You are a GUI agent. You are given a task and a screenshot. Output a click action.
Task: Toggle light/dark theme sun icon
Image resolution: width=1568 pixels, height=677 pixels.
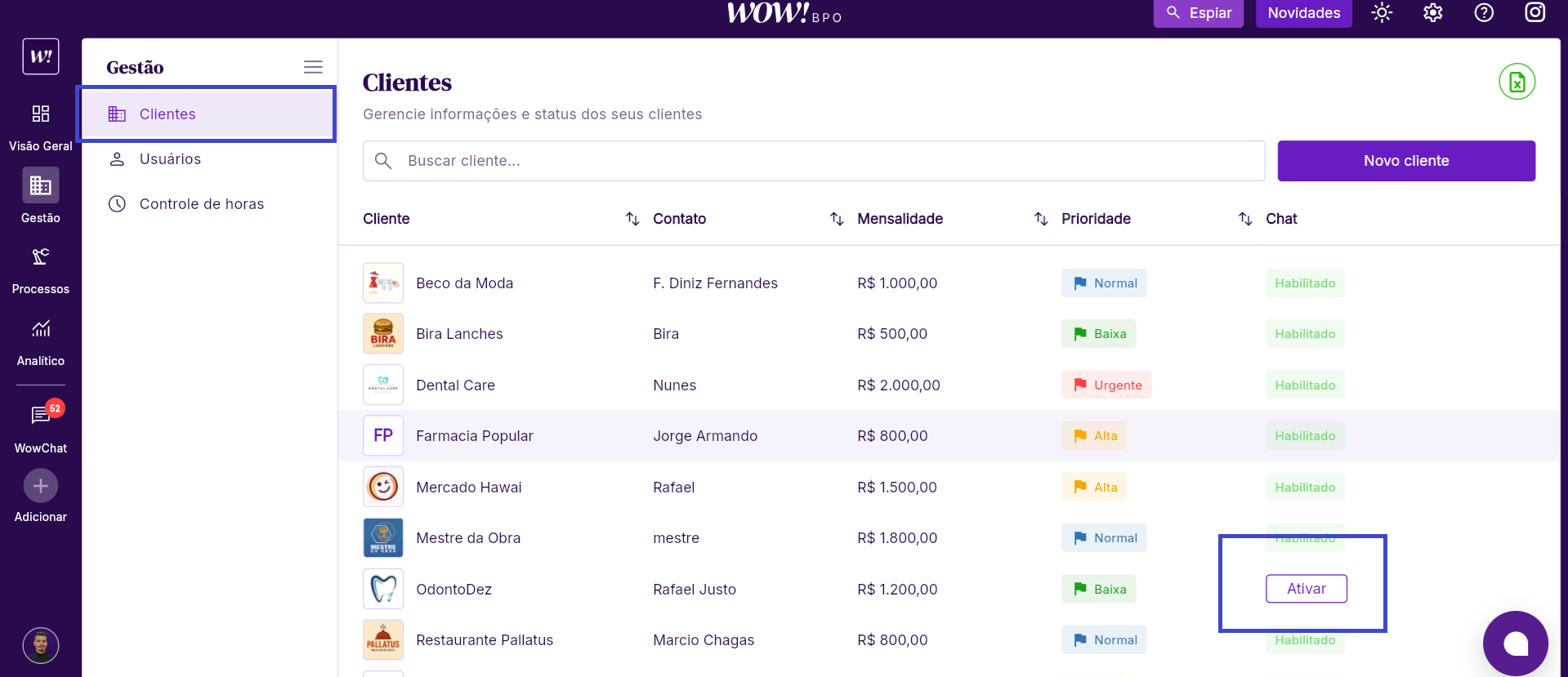pyautogui.click(x=1381, y=13)
